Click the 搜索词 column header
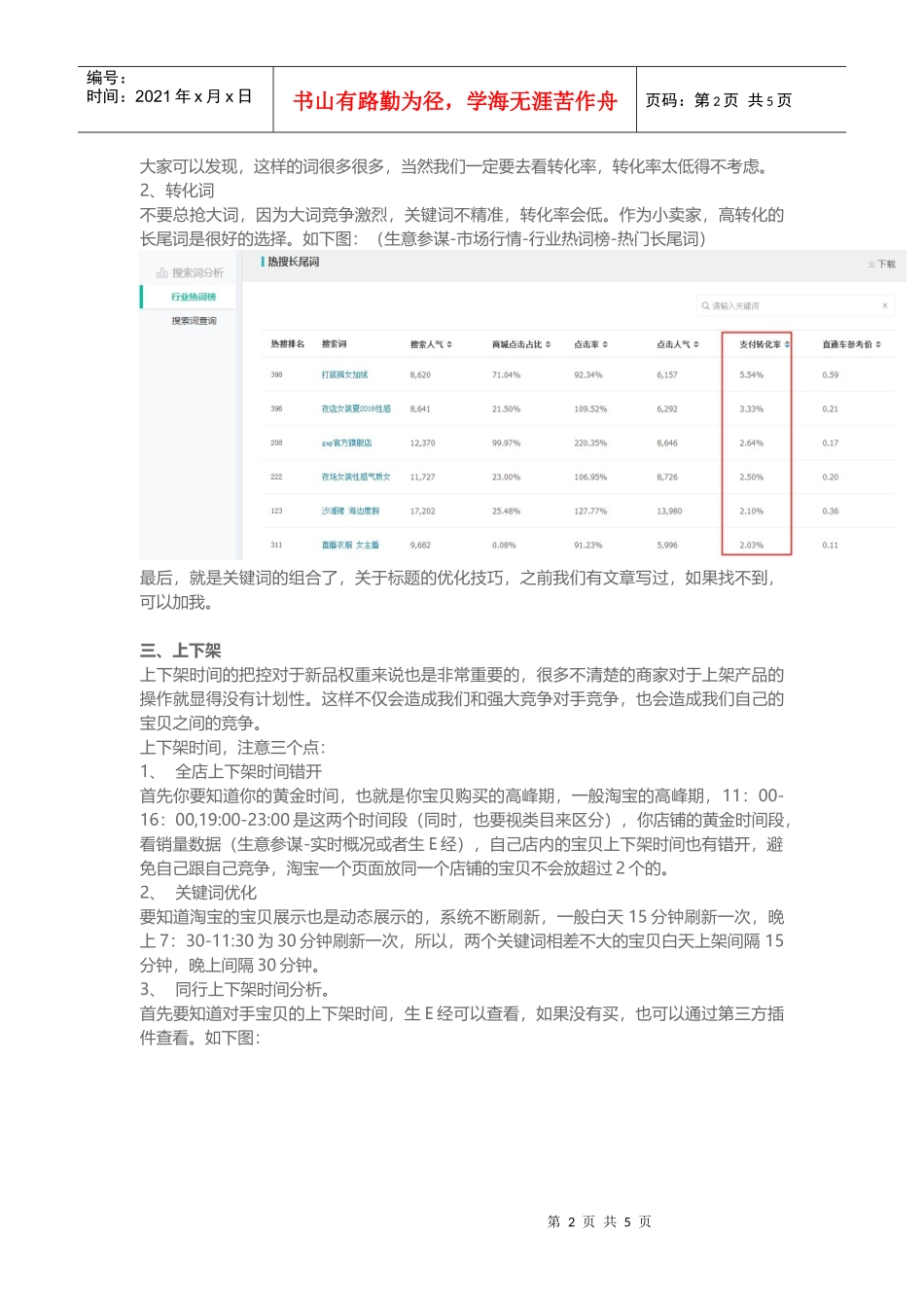 (334, 344)
